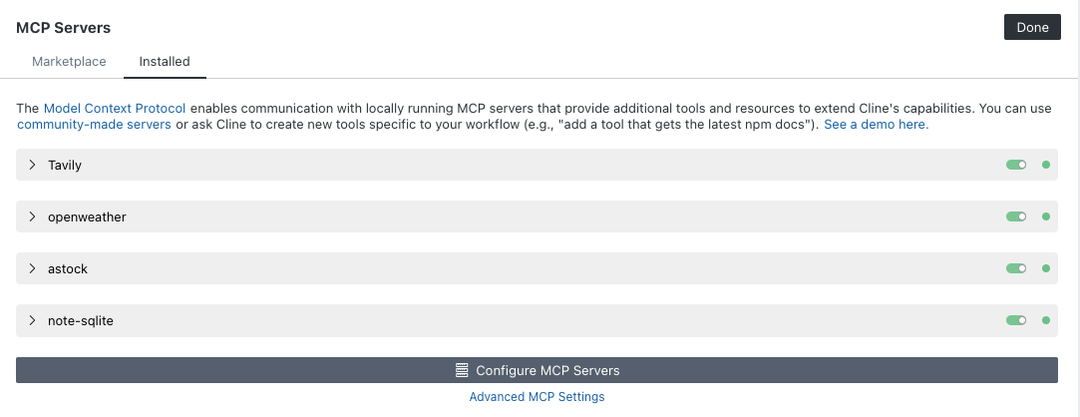The image size is (1080, 417).
Task: Click the note-sqlite green status dot
Action: click(1046, 321)
